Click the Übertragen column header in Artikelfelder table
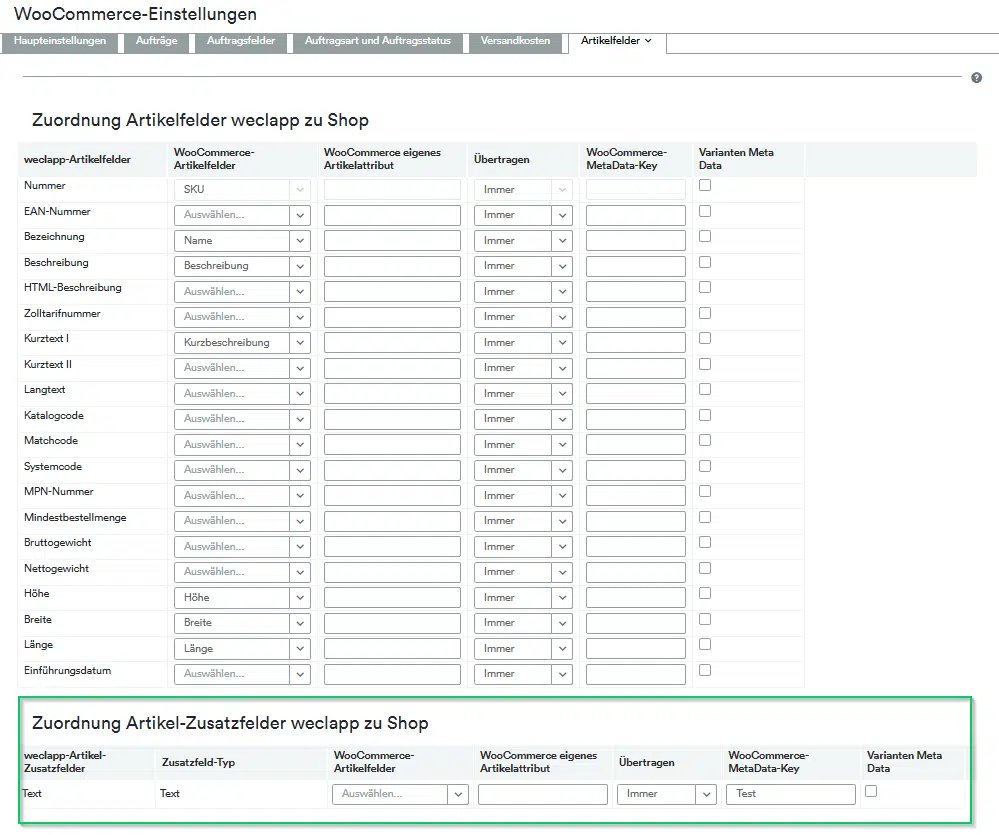999x835 pixels. click(x=501, y=159)
